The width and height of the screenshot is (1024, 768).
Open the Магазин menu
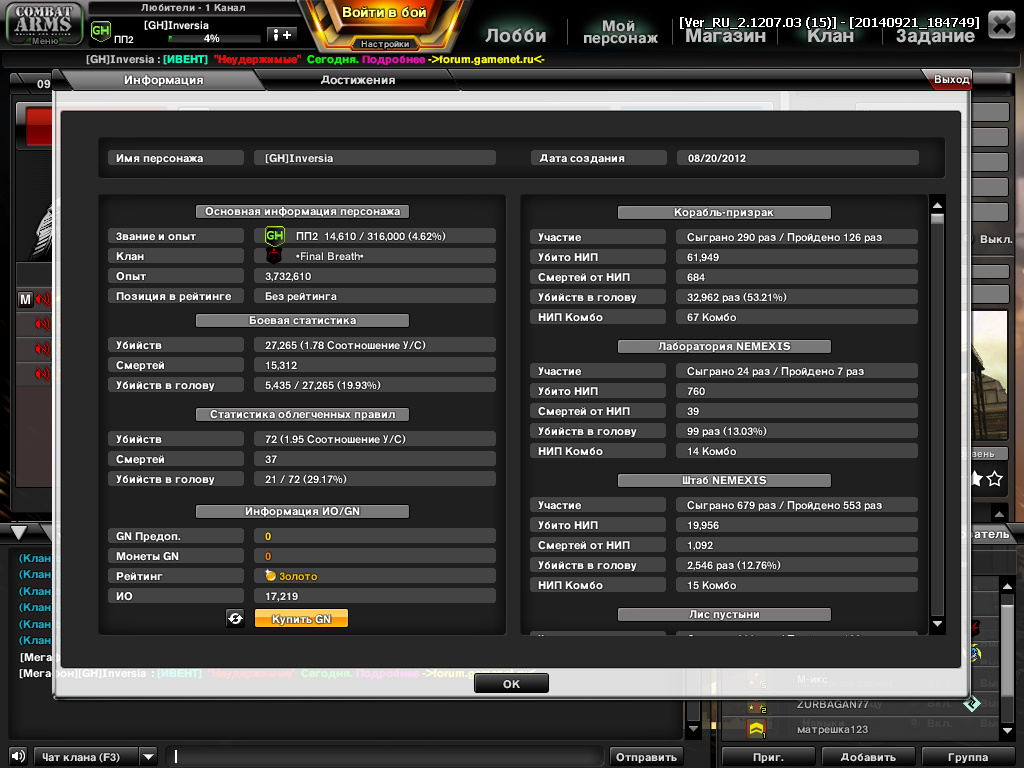[x=725, y=36]
